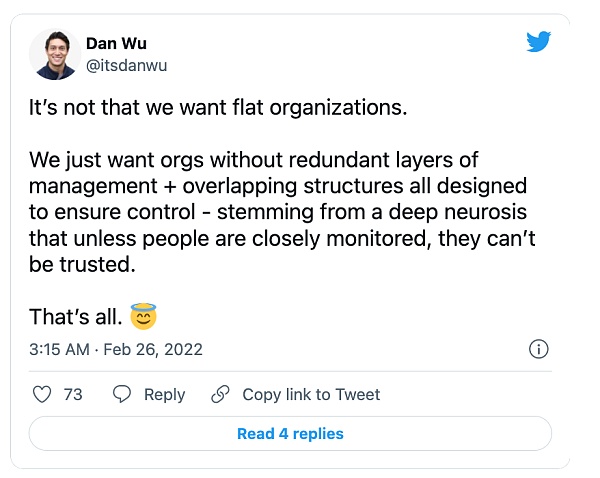
Task: Select Copy link to Tweet text
Action: (311, 395)
